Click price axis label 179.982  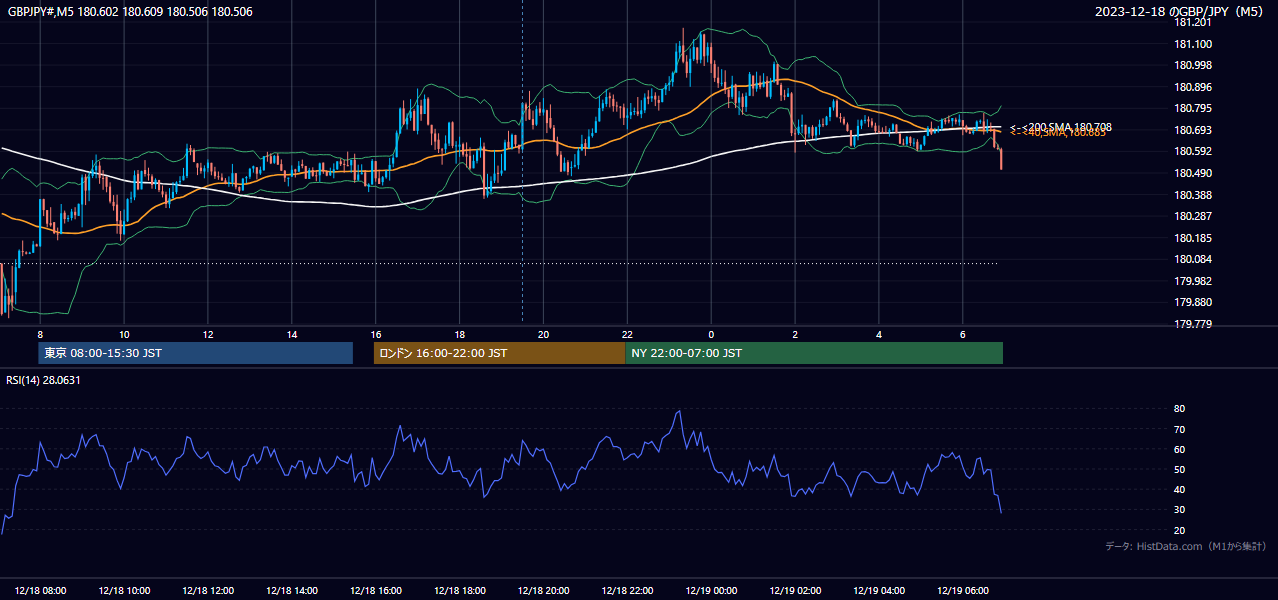(x=1193, y=281)
